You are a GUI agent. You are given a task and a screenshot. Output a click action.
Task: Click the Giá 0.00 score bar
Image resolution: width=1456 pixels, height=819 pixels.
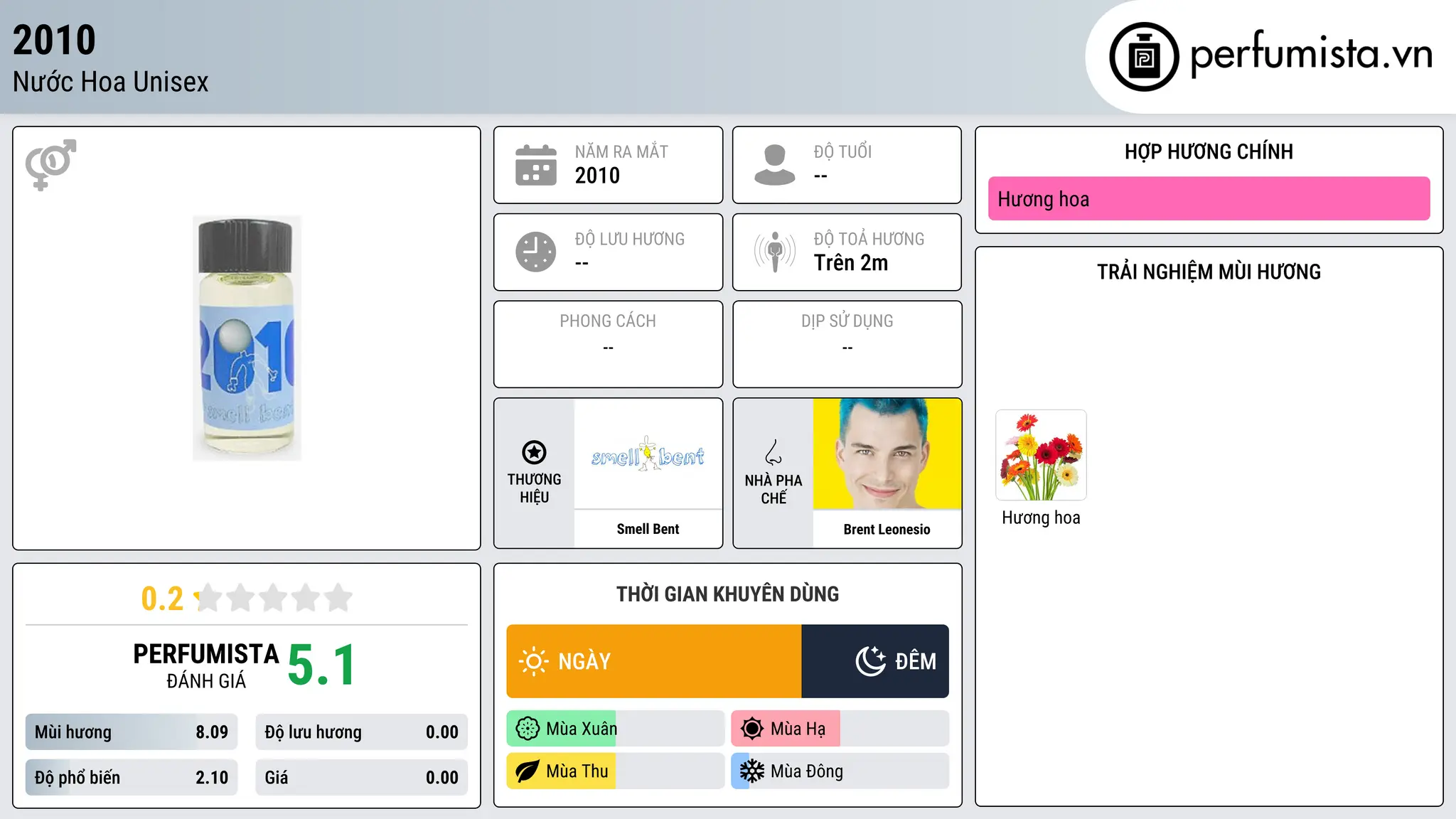tap(362, 778)
